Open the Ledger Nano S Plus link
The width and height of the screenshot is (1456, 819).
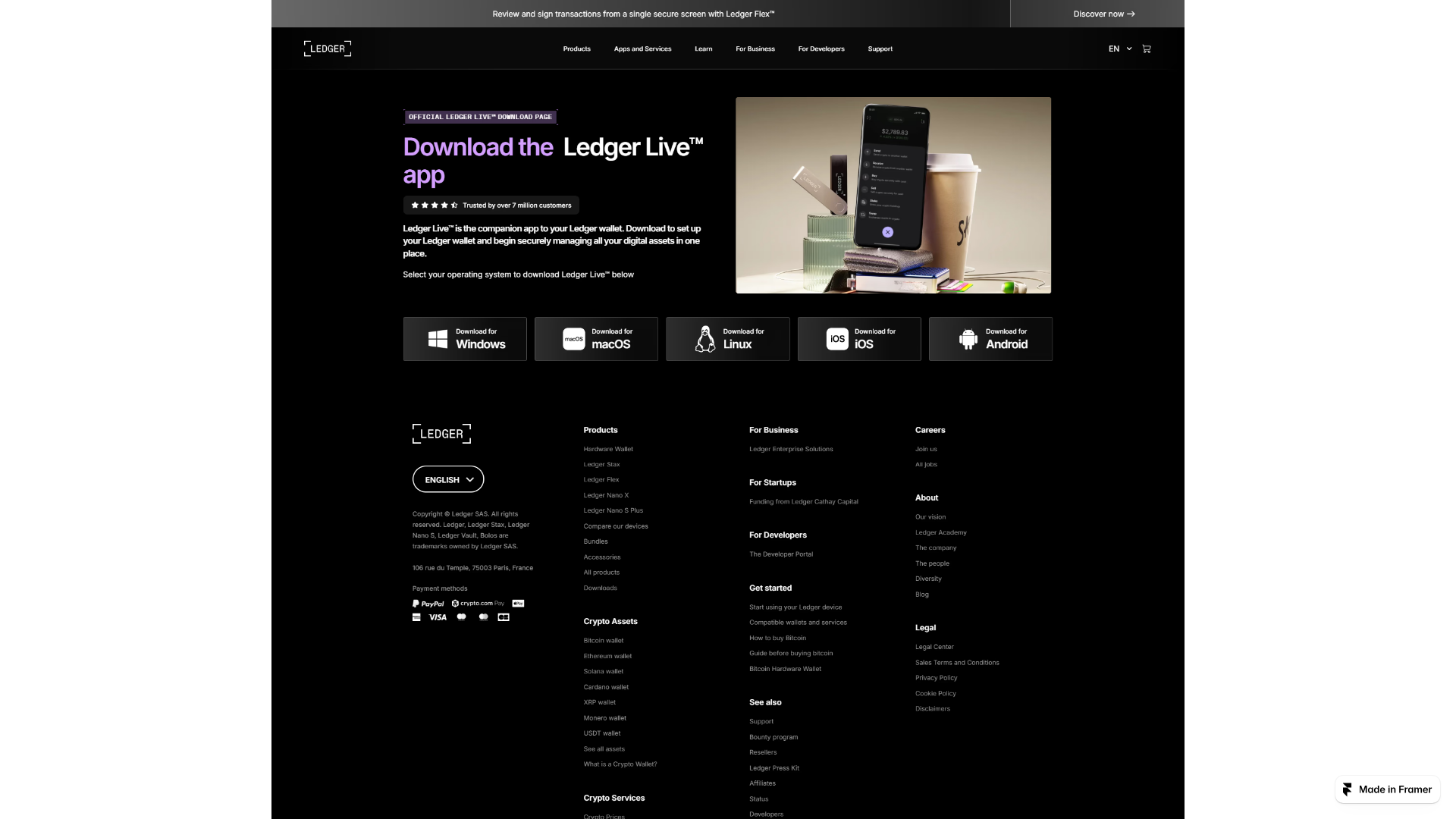(x=613, y=510)
